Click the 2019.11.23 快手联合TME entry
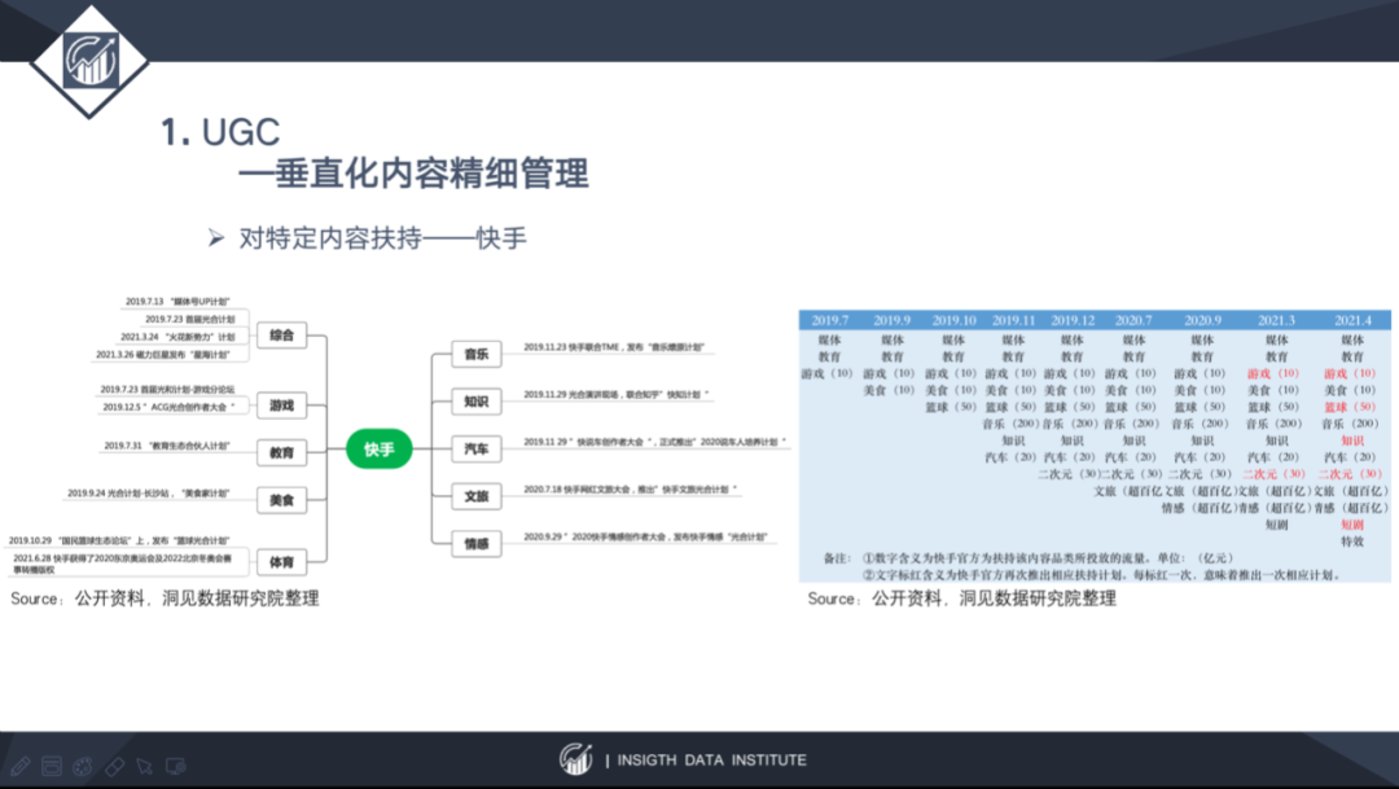This screenshot has width=1399, height=789. coord(614,347)
